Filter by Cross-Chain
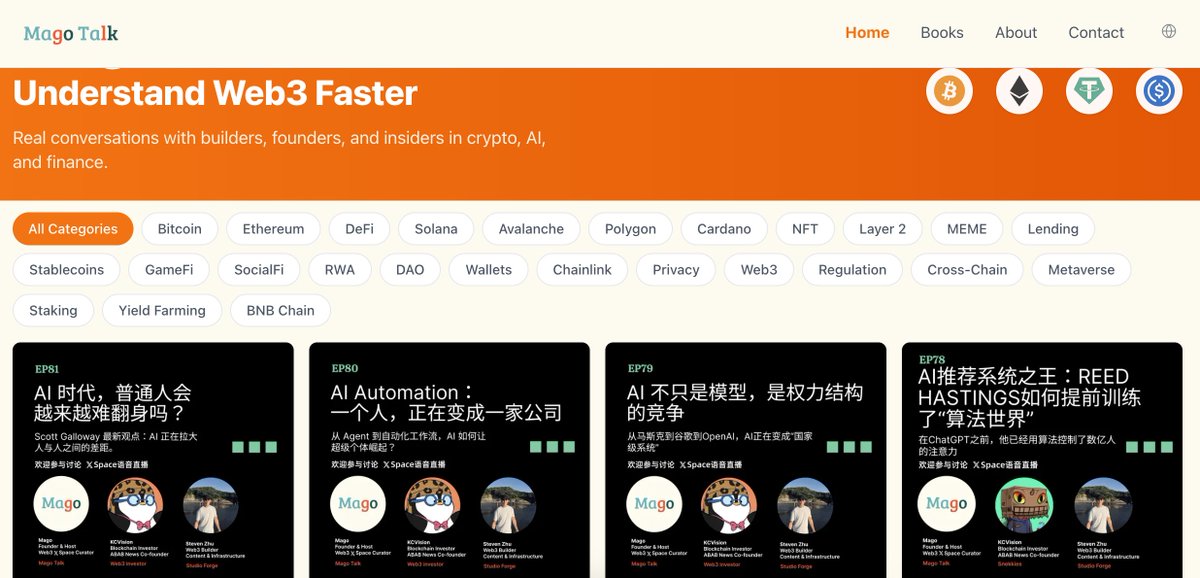 (968, 270)
